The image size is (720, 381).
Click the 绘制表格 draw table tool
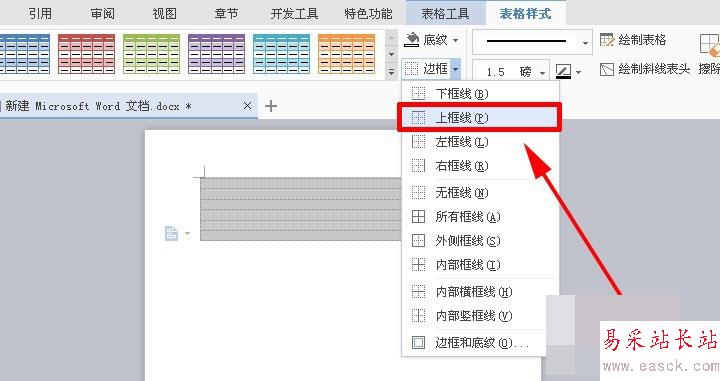click(633, 40)
